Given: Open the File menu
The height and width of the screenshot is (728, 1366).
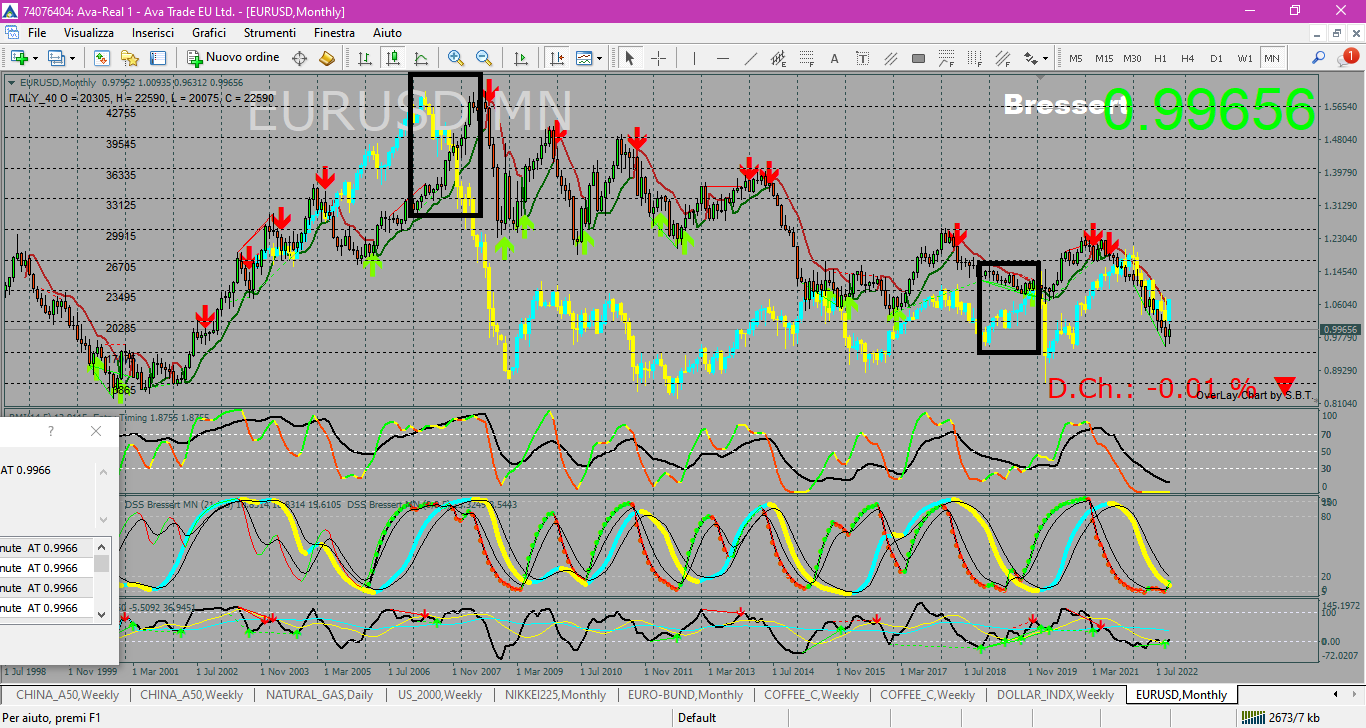Looking at the screenshot, I should point(37,33).
